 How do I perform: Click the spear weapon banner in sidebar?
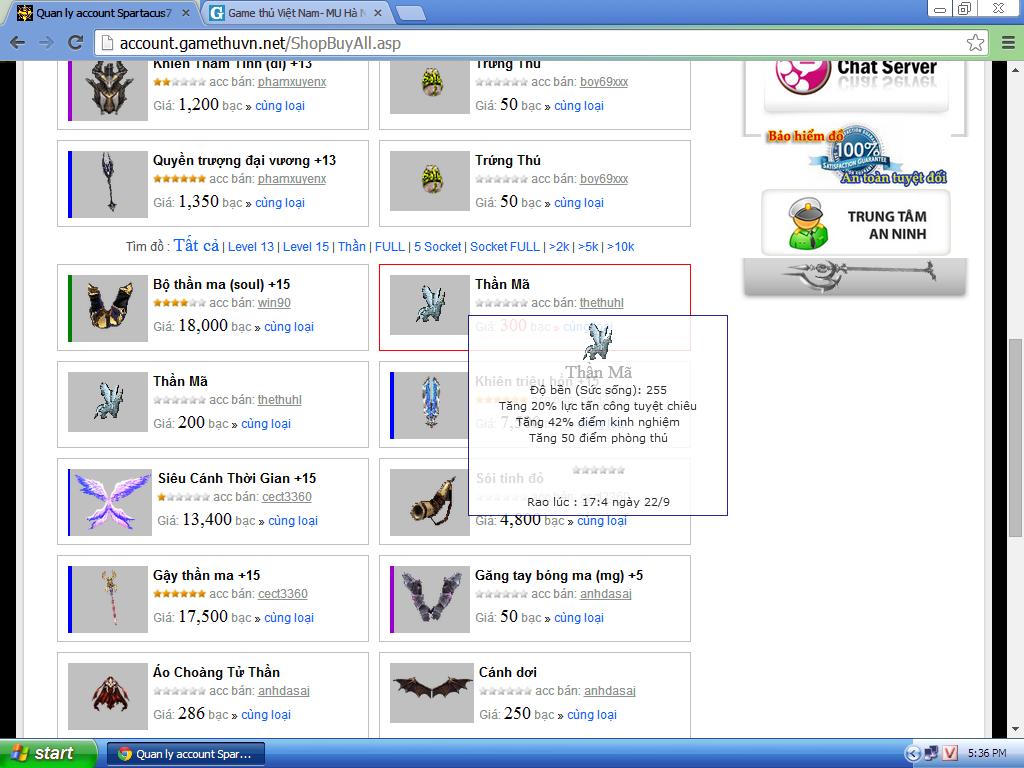tap(855, 276)
